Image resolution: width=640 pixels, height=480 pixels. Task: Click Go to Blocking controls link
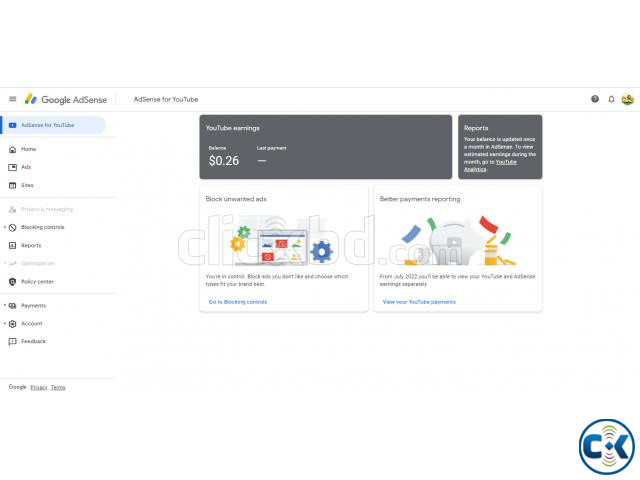coord(238,302)
